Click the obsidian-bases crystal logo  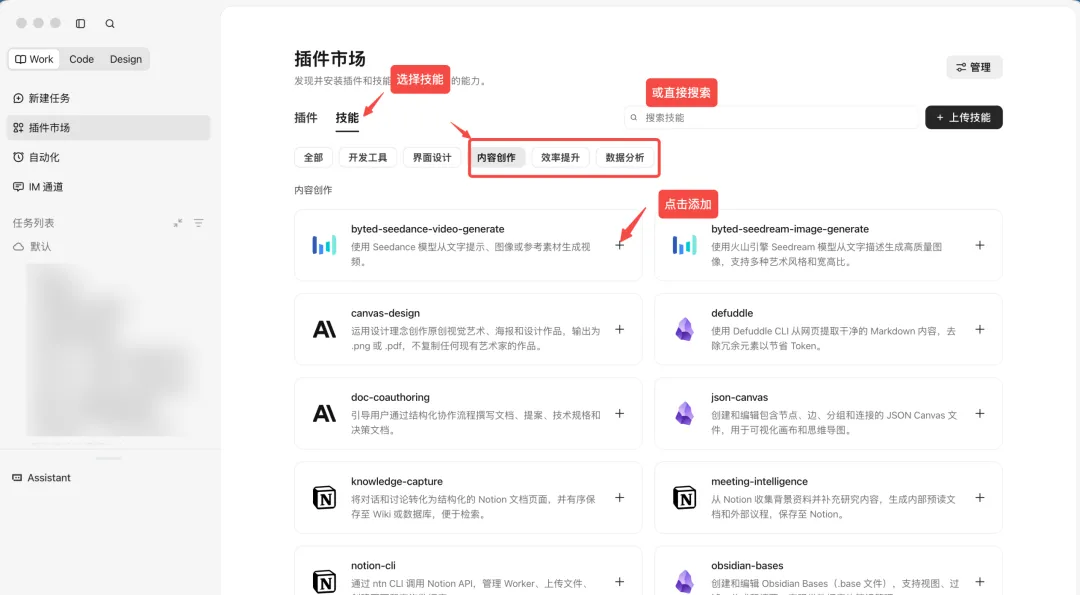(x=685, y=582)
